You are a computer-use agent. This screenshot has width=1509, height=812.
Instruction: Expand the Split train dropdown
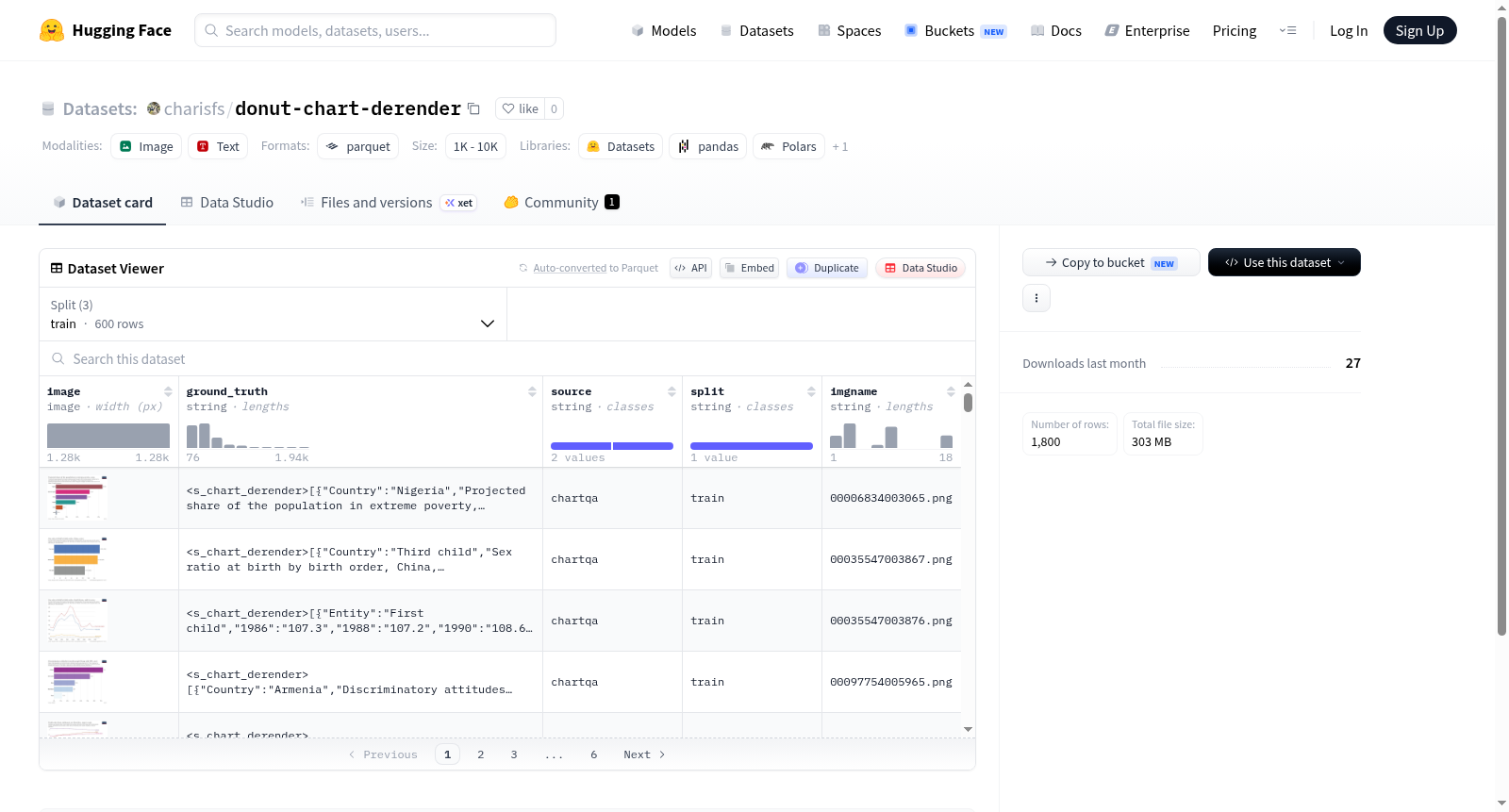(273, 314)
